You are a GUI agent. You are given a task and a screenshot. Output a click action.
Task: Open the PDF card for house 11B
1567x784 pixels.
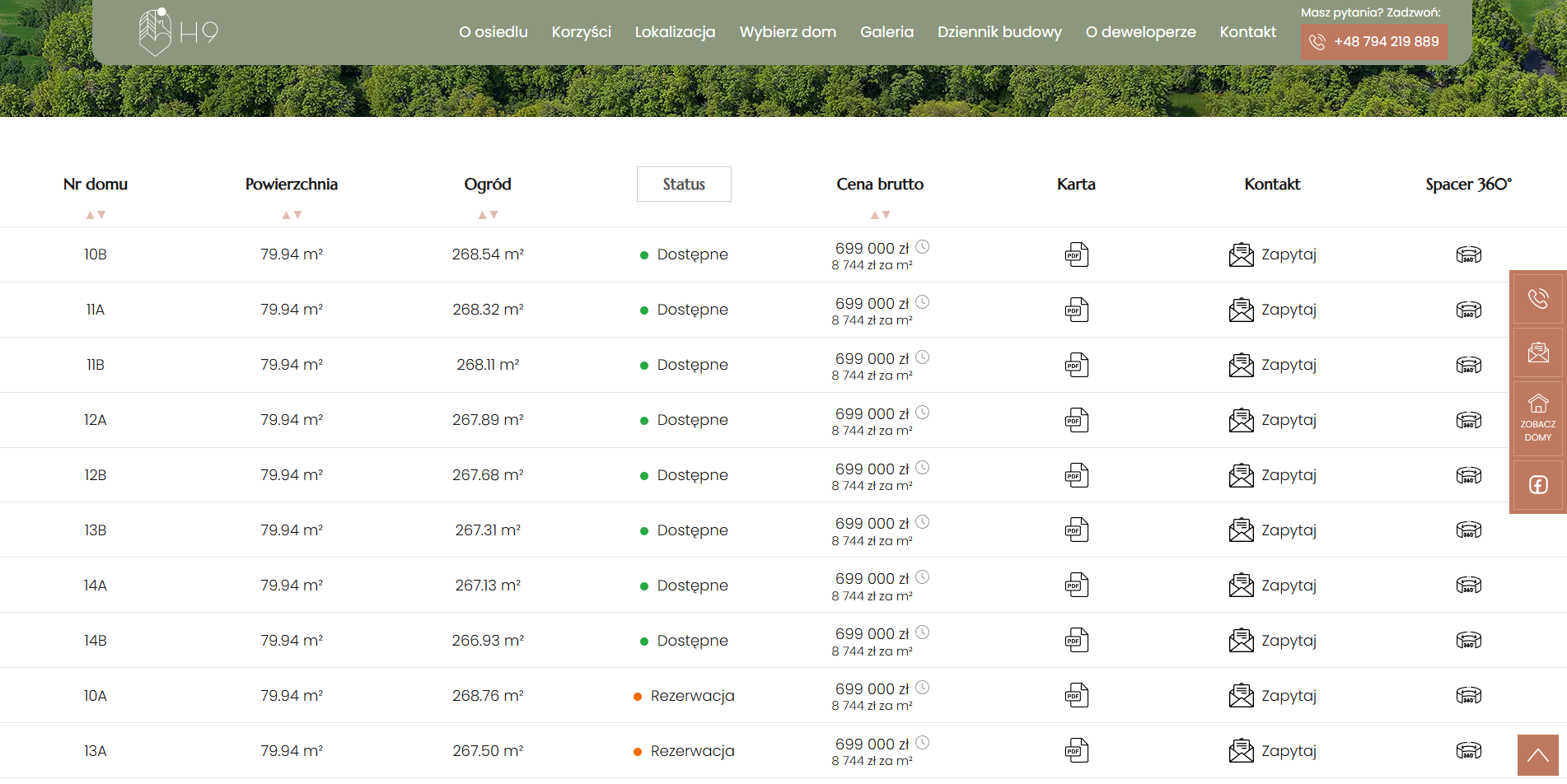pyautogui.click(x=1076, y=365)
